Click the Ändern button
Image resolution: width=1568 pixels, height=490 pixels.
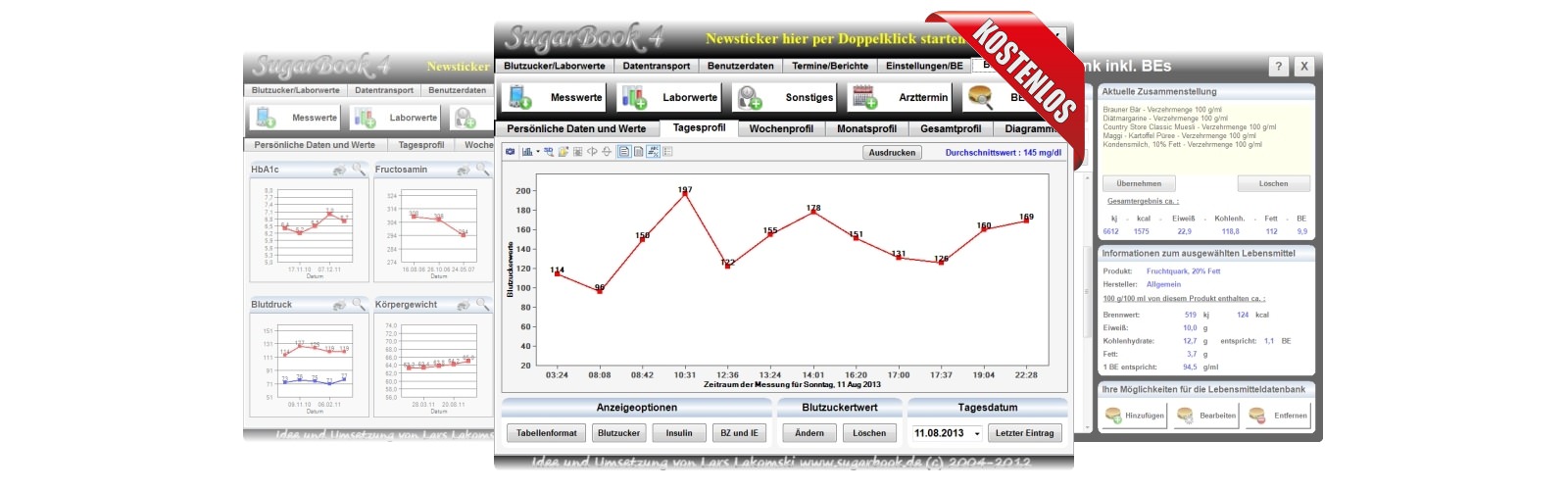point(809,433)
